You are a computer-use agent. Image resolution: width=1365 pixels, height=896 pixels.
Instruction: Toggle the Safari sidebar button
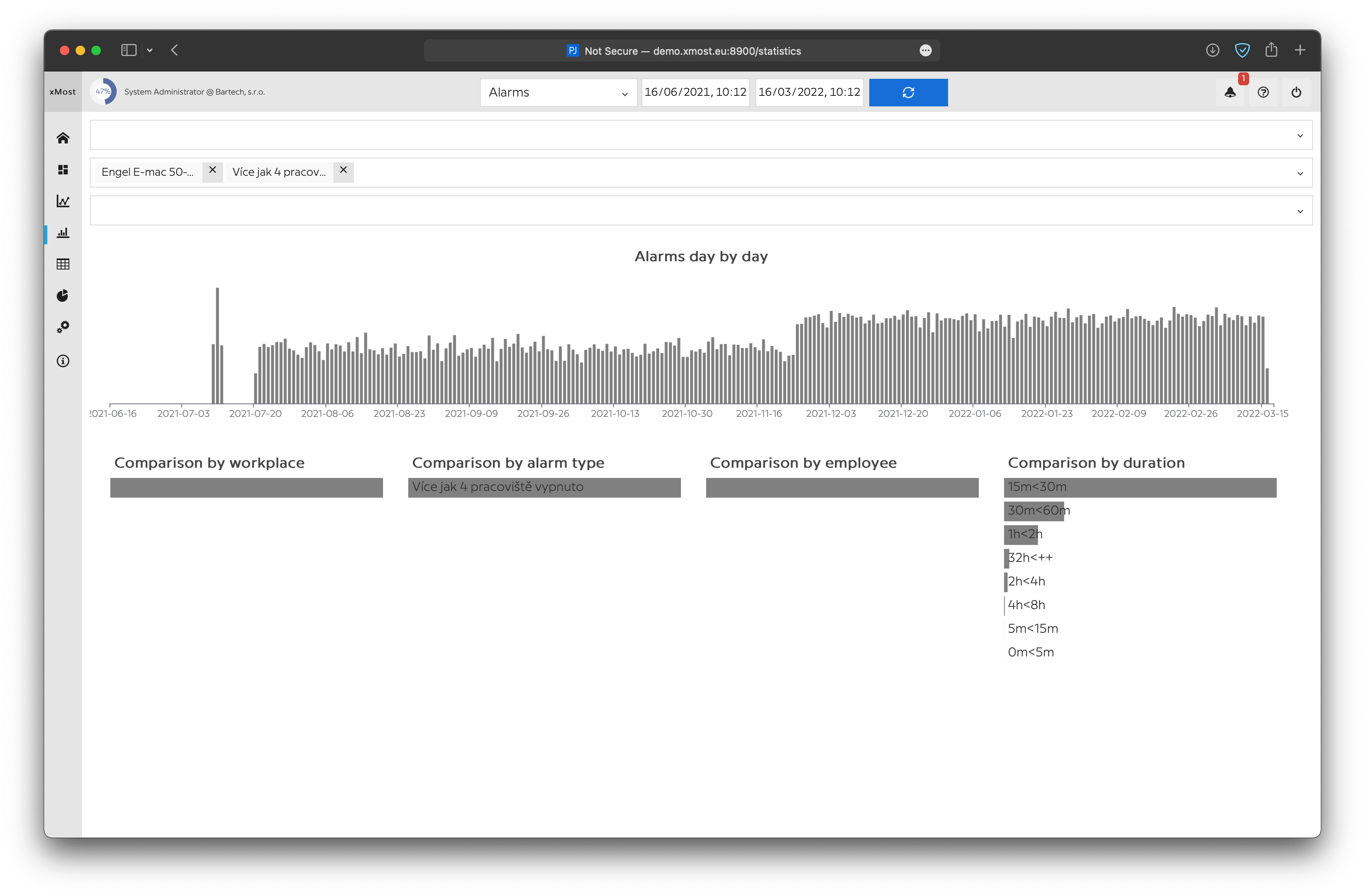click(x=128, y=50)
